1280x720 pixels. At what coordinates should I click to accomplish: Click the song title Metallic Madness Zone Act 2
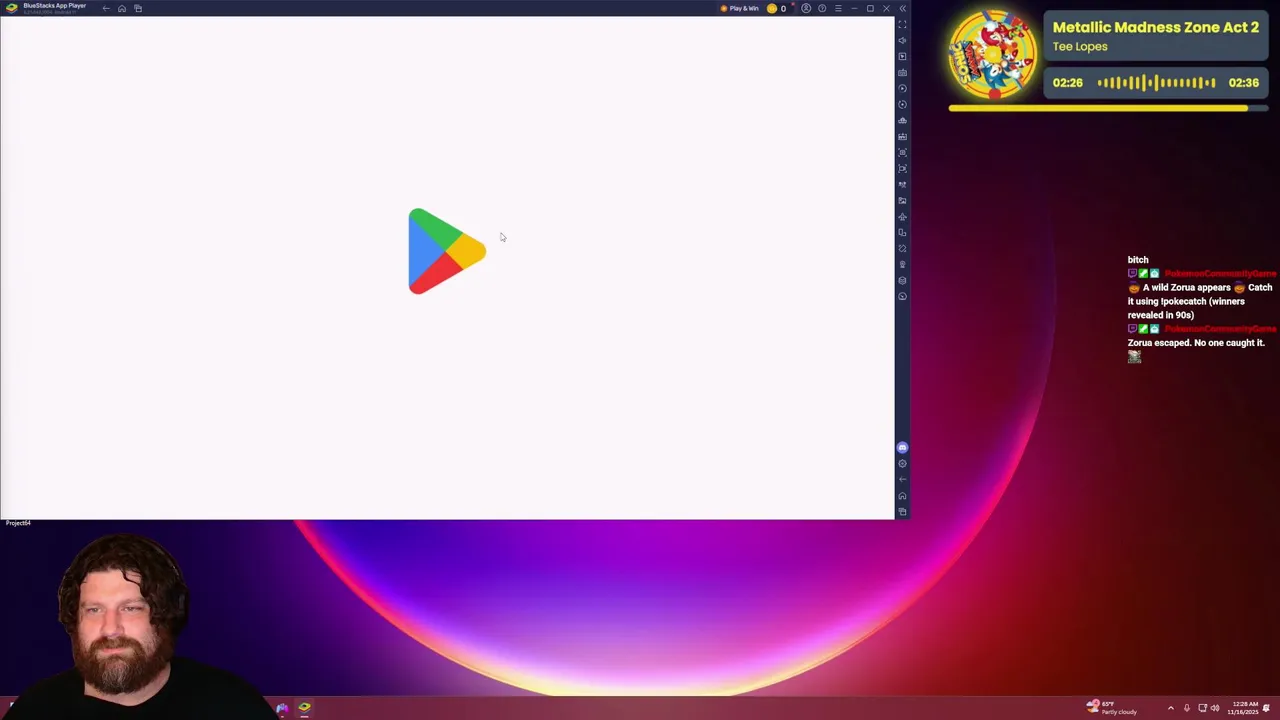1155,27
